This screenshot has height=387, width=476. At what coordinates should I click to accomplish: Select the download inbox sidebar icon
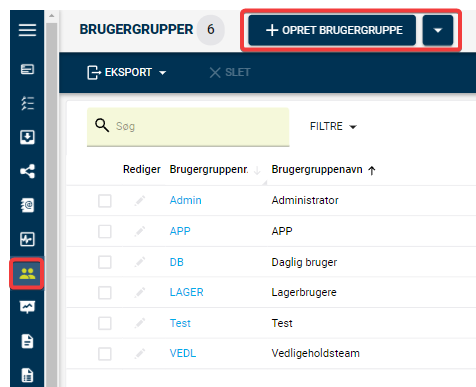click(x=27, y=137)
